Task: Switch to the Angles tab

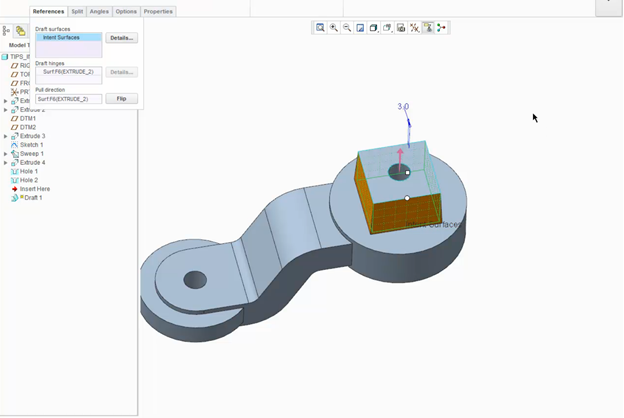Action: point(99,12)
